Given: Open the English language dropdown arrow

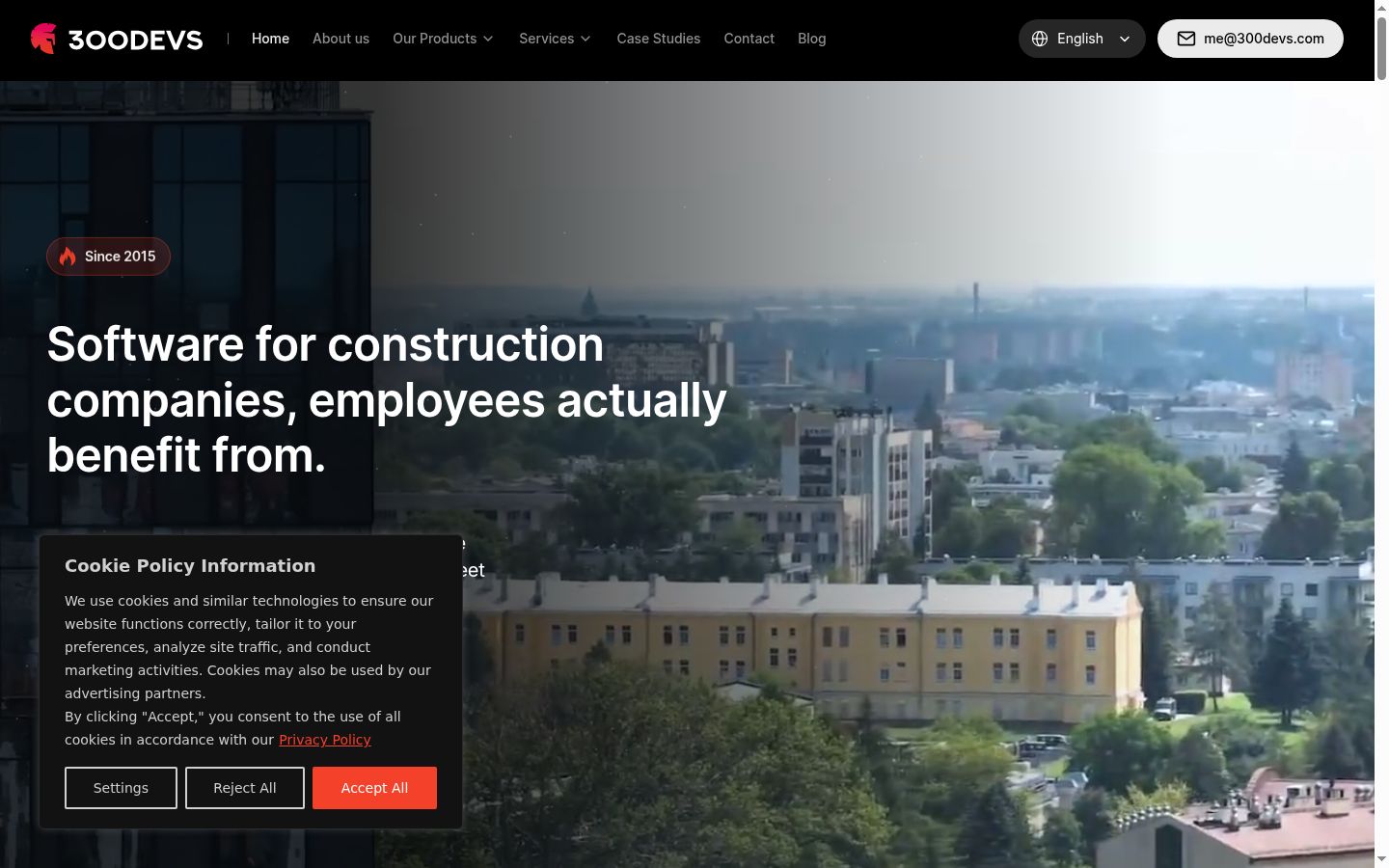Looking at the screenshot, I should [1125, 39].
